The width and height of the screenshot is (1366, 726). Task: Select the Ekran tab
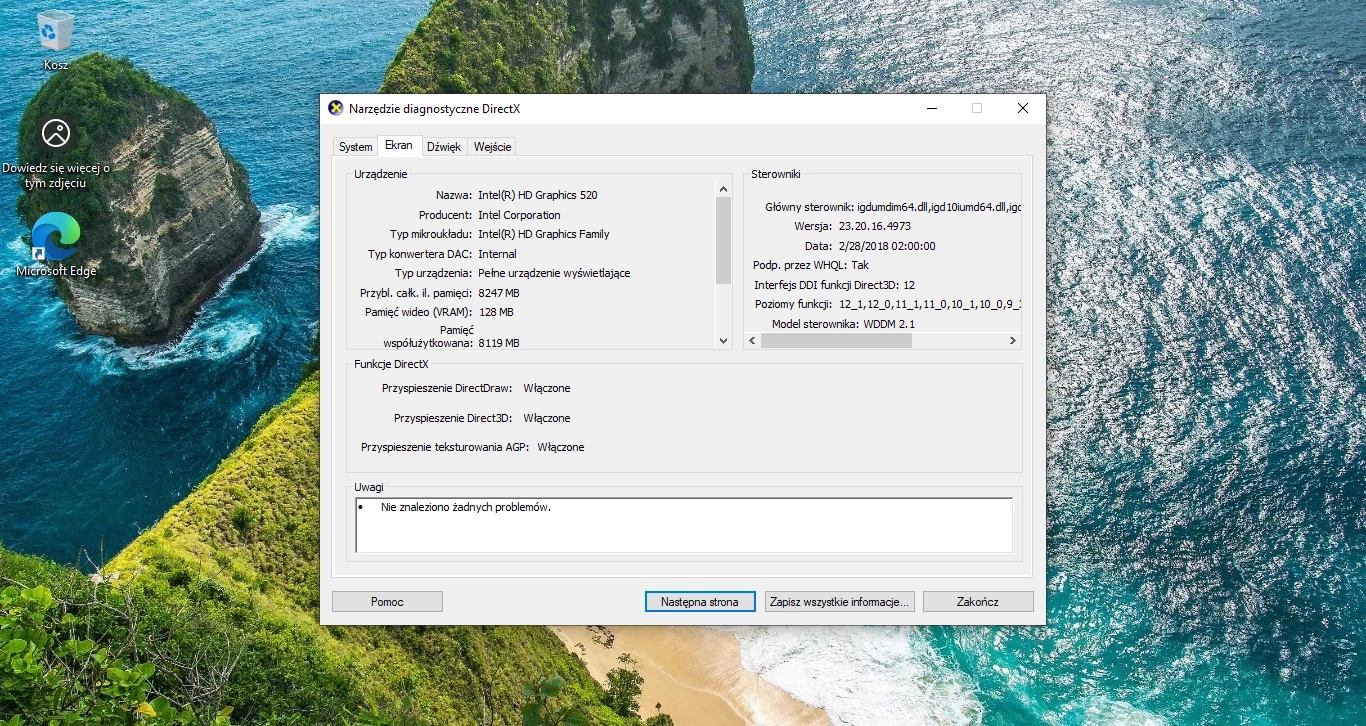coord(399,146)
